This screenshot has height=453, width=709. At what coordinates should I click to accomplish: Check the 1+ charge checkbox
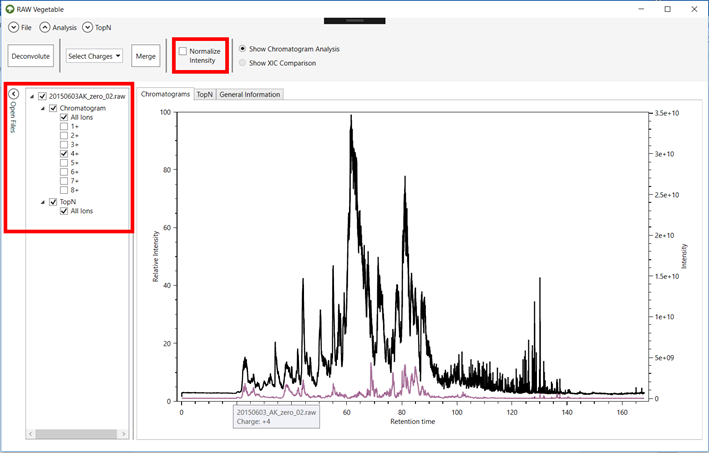(x=64, y=126)
